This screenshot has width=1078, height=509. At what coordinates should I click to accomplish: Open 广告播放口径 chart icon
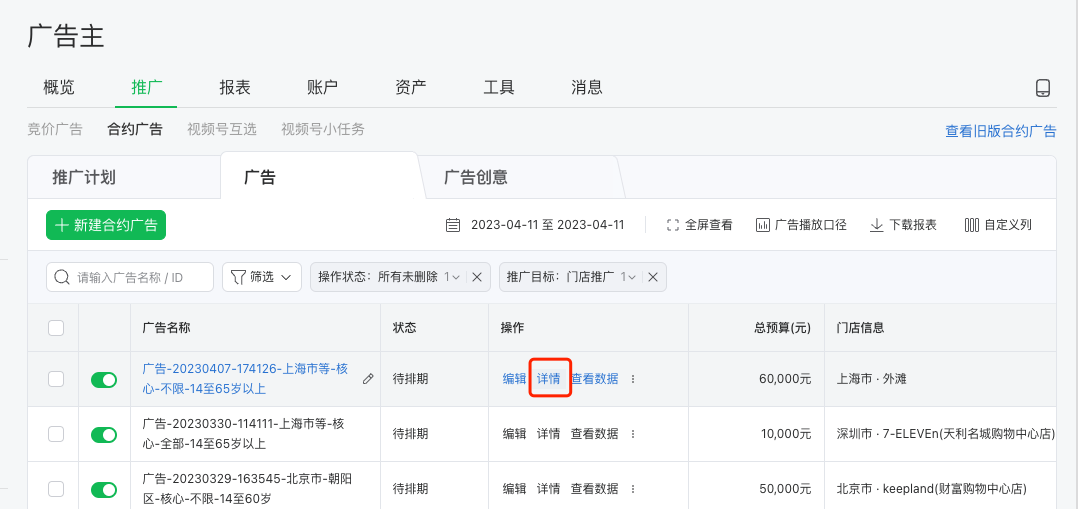[762, 225]
